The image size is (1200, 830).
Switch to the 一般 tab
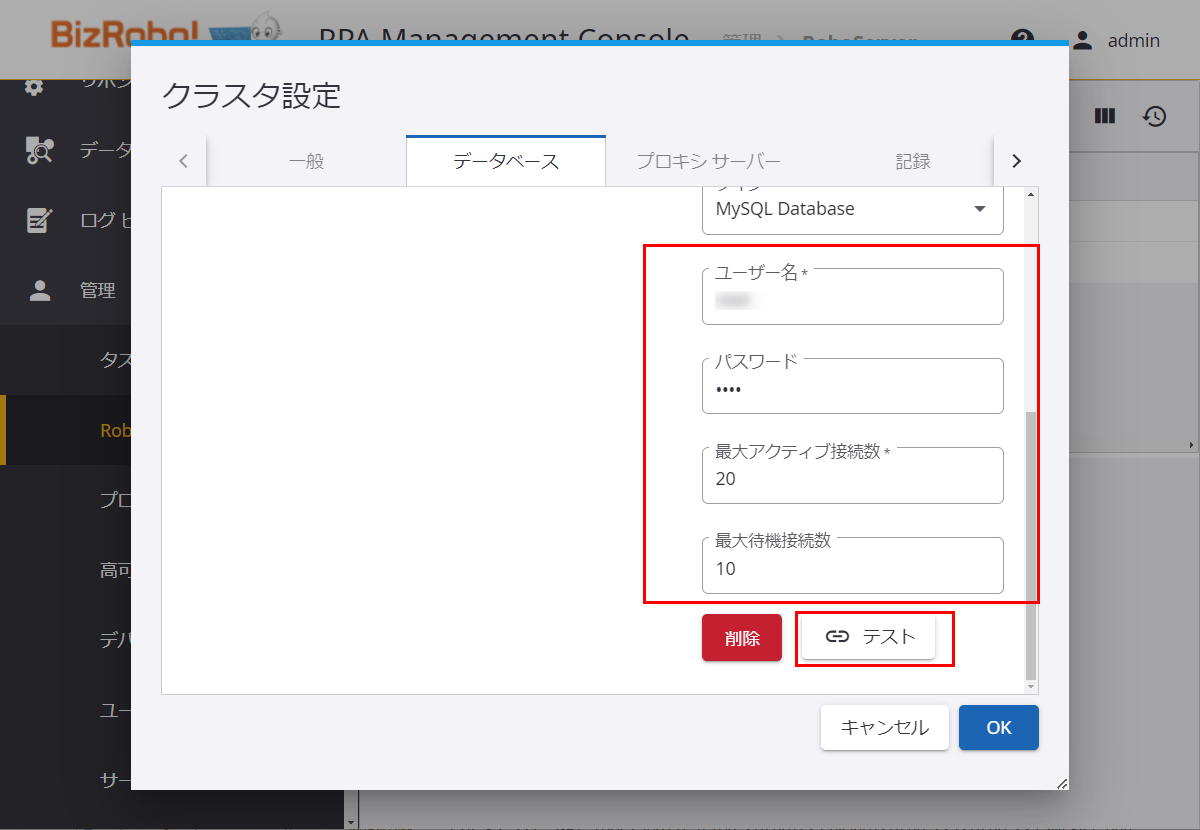point(306,161)
